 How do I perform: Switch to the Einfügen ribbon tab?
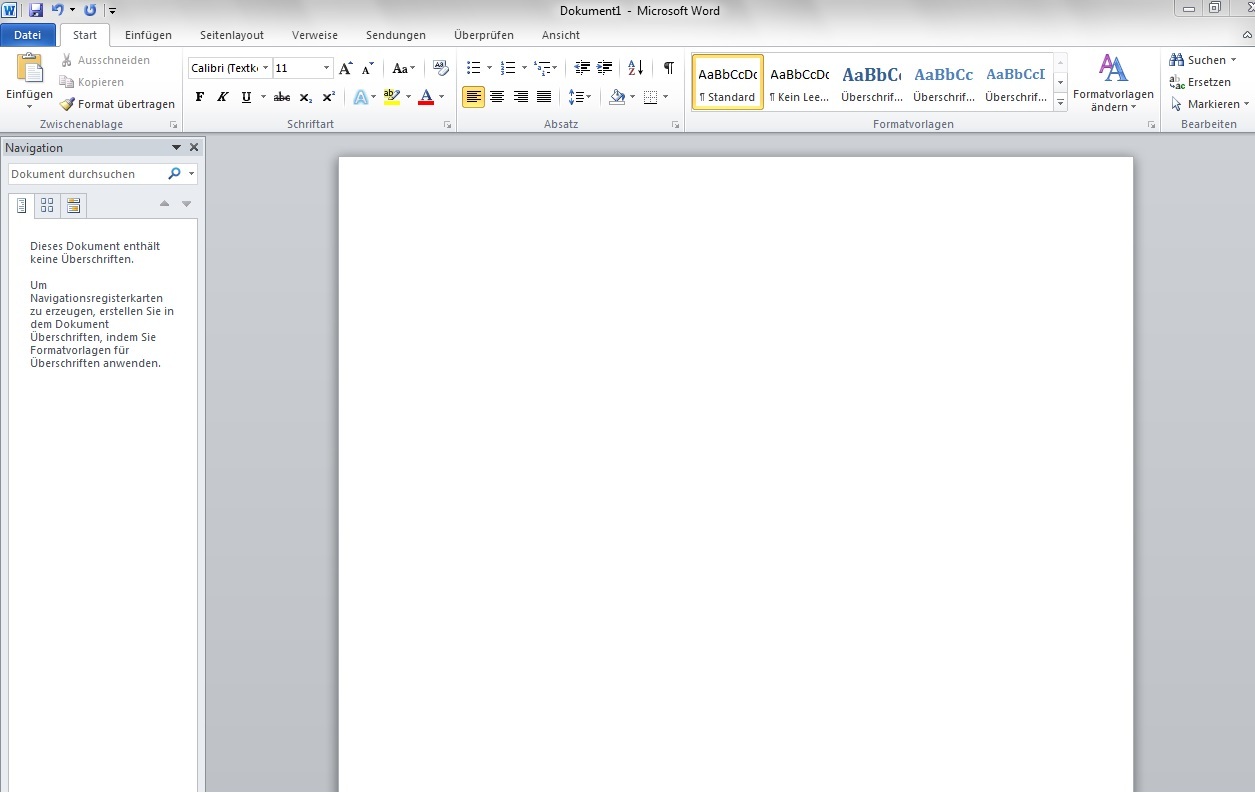(148, 35)
